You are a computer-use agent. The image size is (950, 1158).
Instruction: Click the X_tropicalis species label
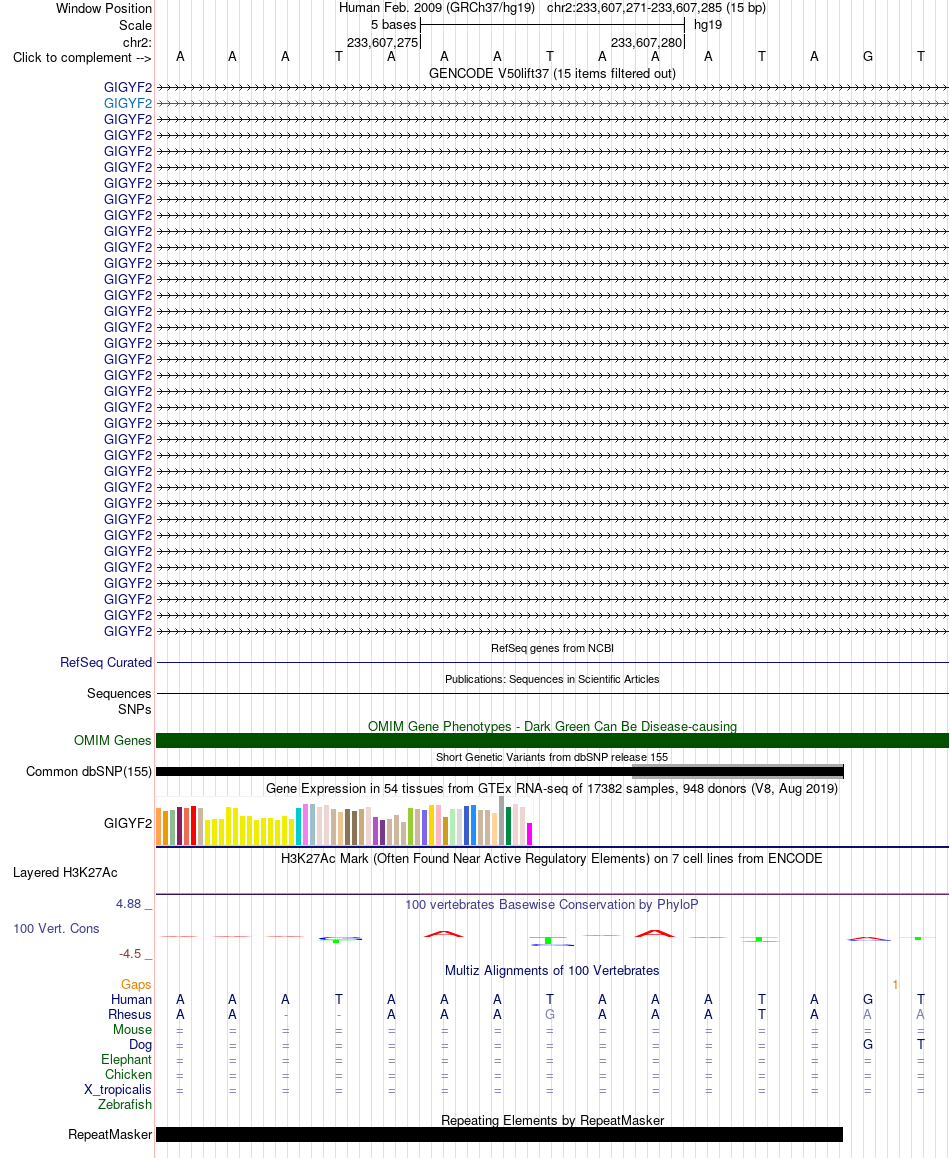[x=117, y=1090]
